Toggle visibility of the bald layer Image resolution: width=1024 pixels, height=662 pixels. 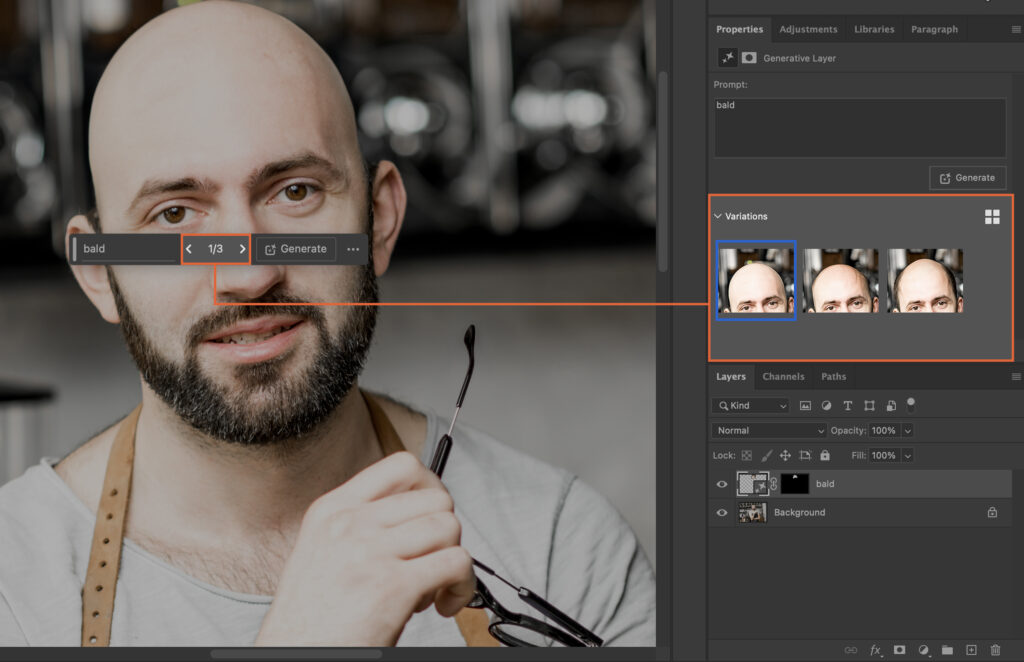pos(721,484)
